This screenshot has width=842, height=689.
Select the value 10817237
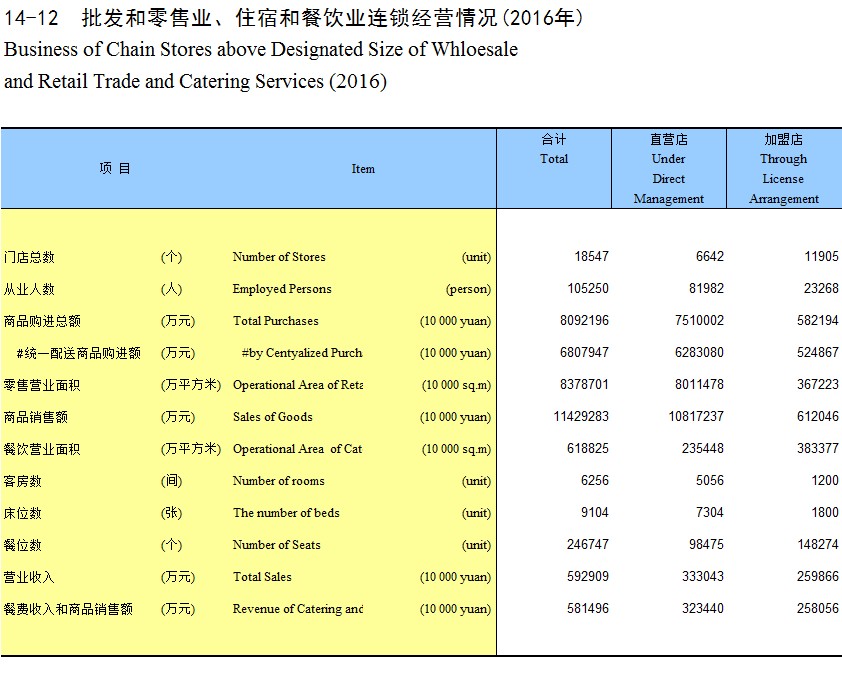click(x=696, y=416)
